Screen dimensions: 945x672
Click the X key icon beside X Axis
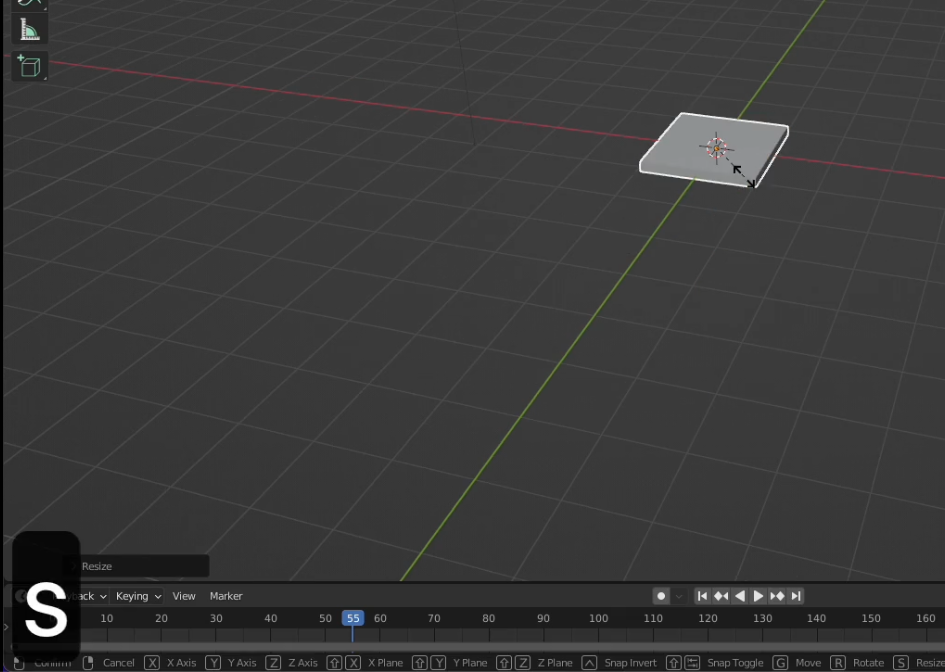[152, 663]
